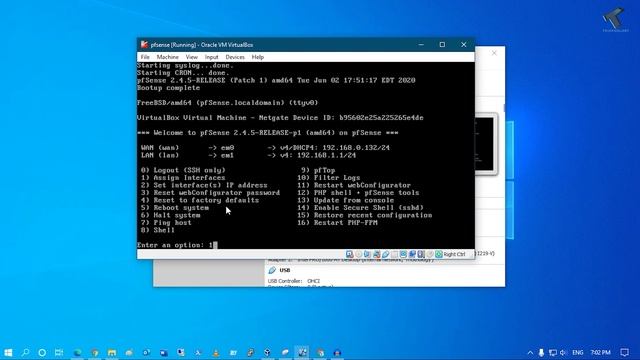Screen dimensions: 640x360
Task: Open the volume tray icon
Action: [563, 352]
